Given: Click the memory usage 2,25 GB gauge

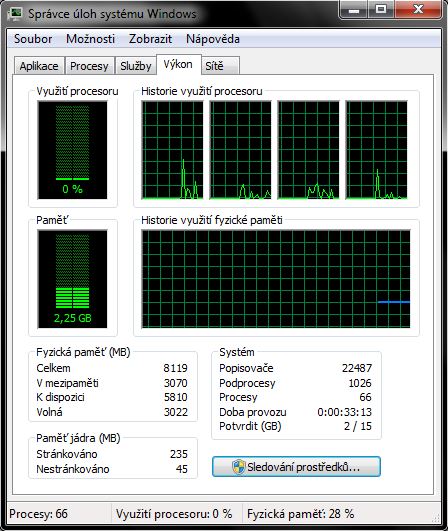Looking at the screenshot, I should pyautogui.click(x=72, y=279).
